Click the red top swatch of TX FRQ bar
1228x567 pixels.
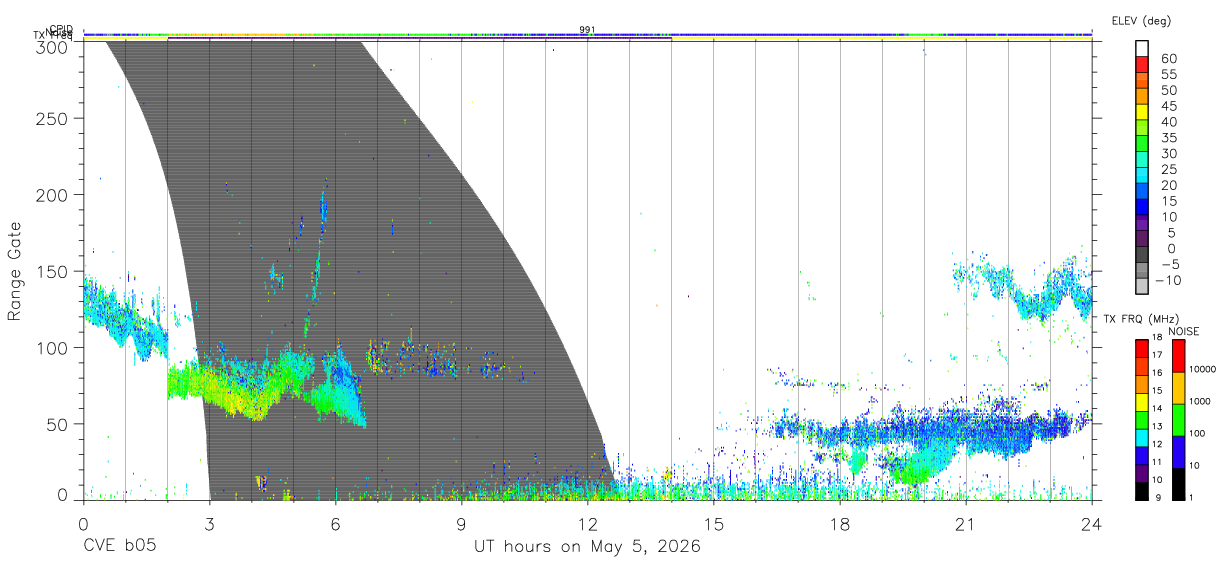(x=1141, y=348)
